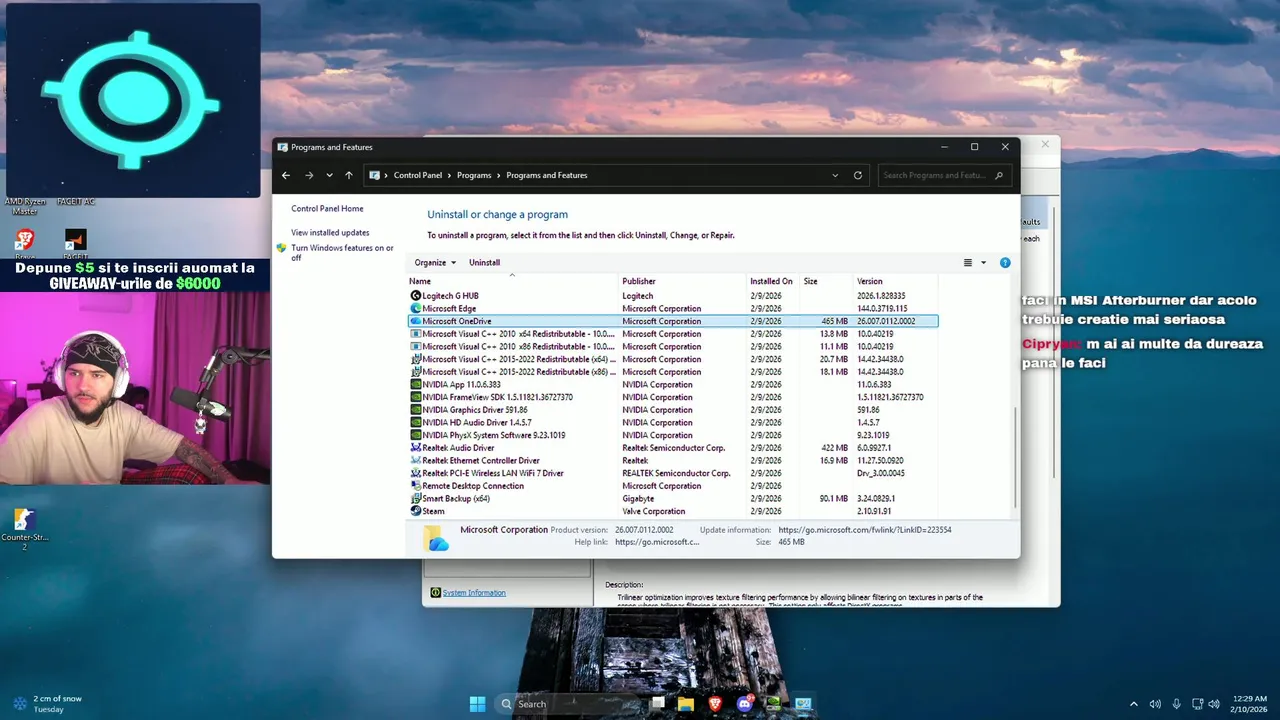Open the Windows Start button
This screenshot has width=1280, height=720.
tap(477, 703)
